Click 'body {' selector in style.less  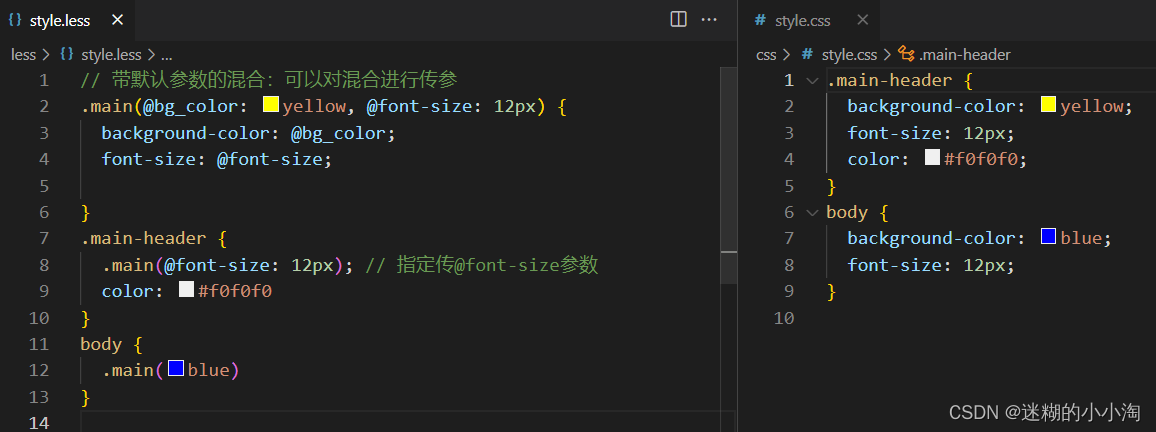(x=111, y=344)
